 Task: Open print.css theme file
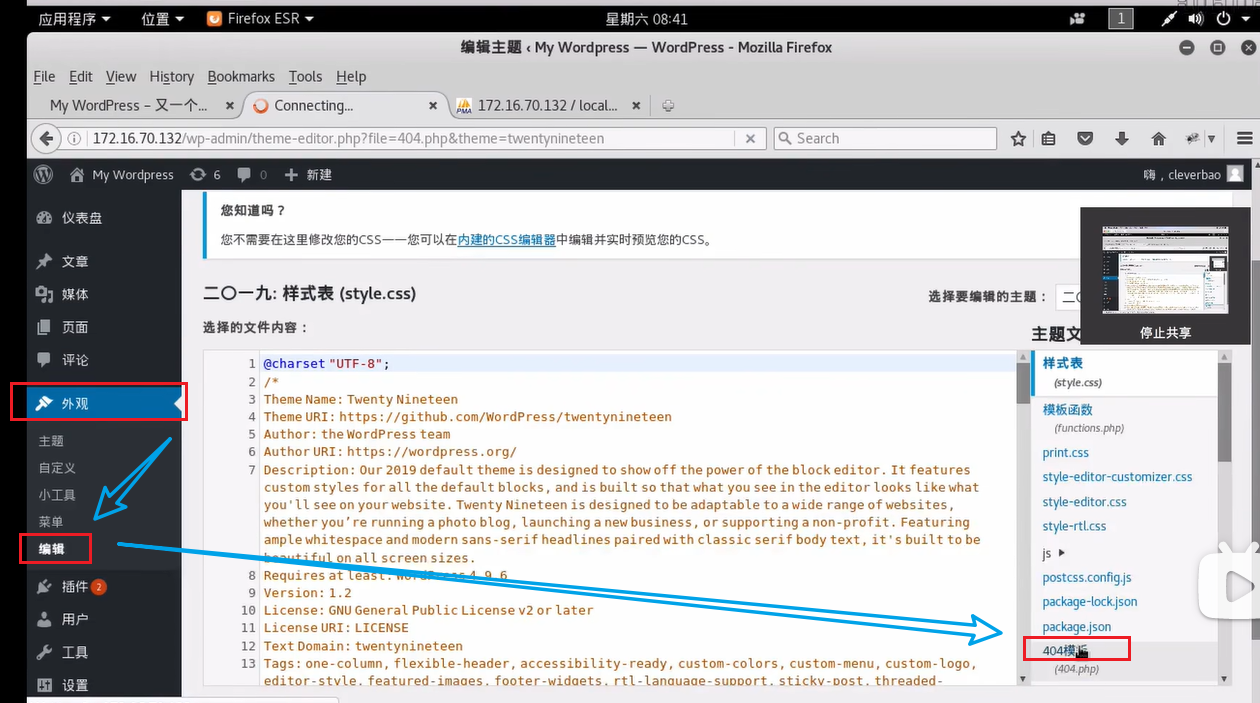pos(1066,453)
